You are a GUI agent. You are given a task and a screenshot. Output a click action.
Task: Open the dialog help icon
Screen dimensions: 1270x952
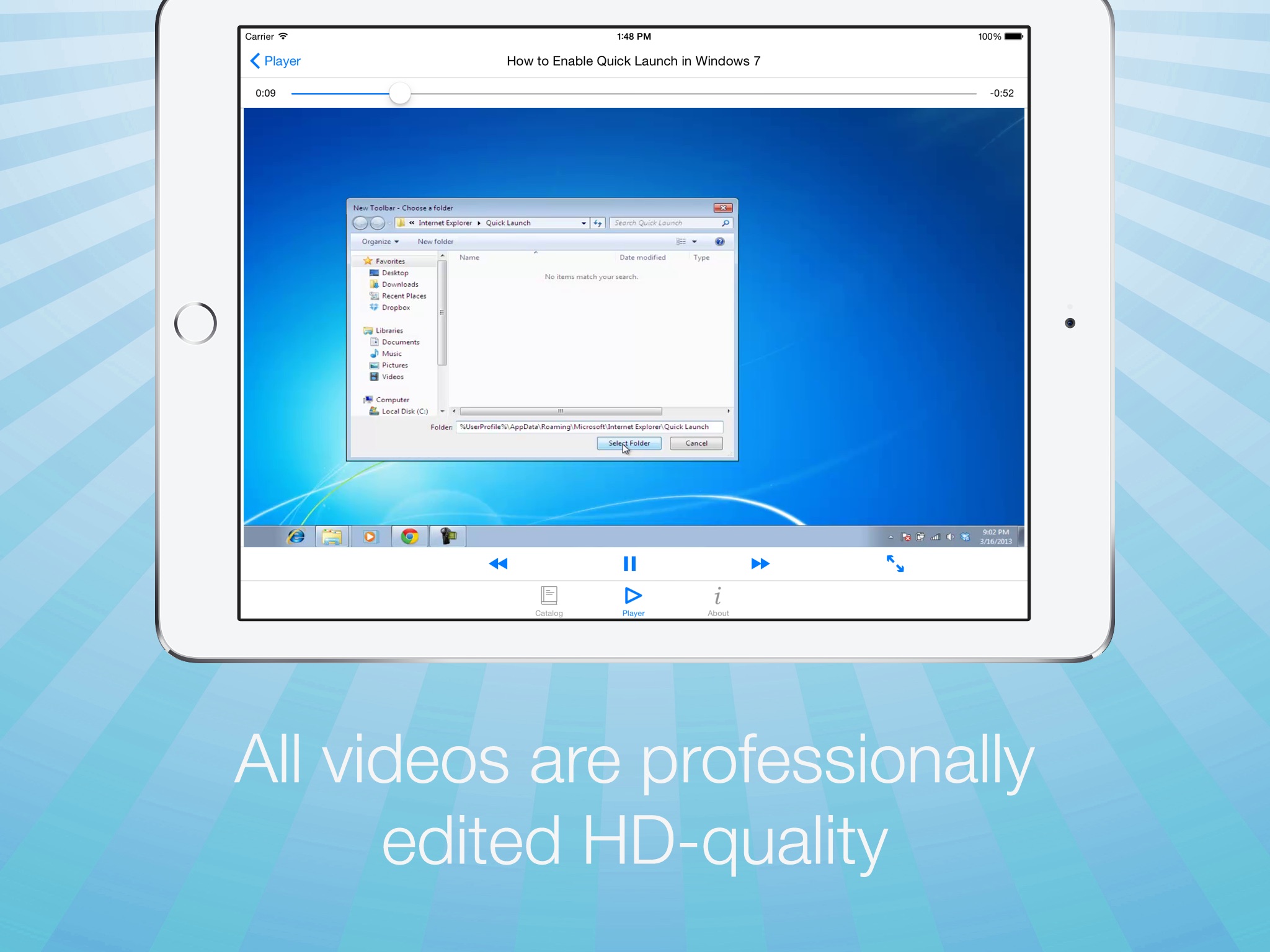point(719,242)
